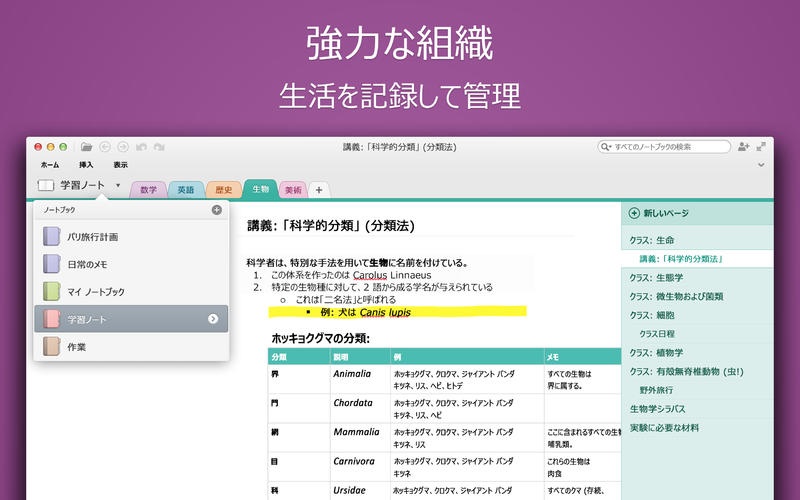Click the heading ホッキョクグマの分類:

point(320,338)
